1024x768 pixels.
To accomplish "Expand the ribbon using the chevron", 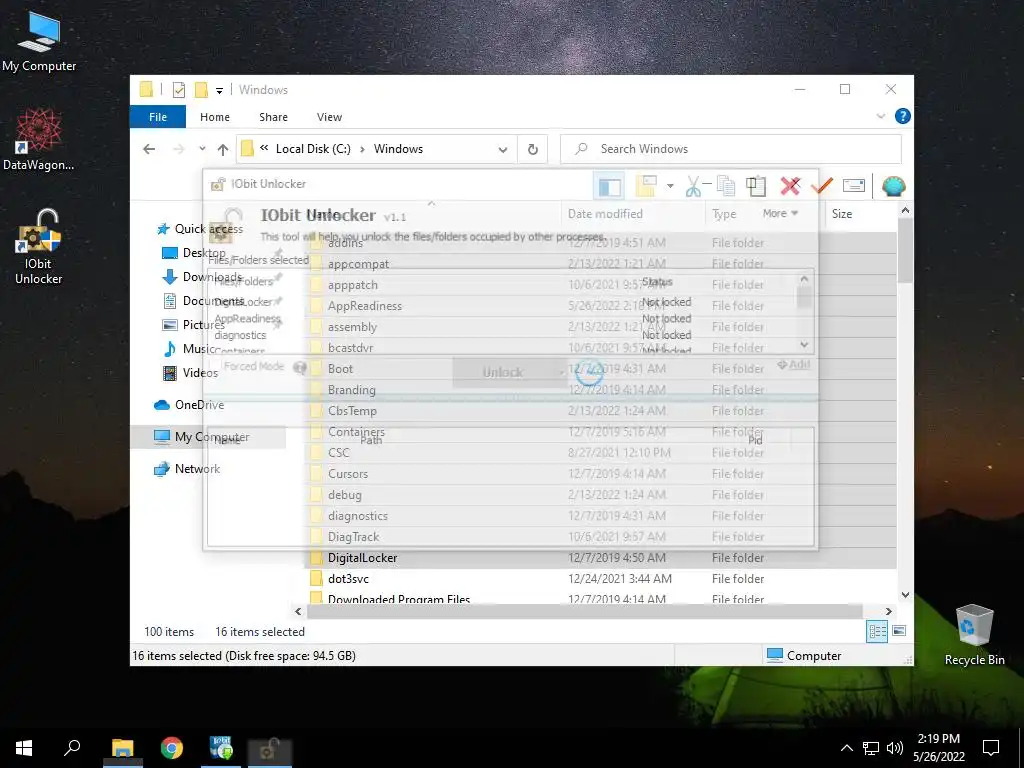I will [880, 116].
